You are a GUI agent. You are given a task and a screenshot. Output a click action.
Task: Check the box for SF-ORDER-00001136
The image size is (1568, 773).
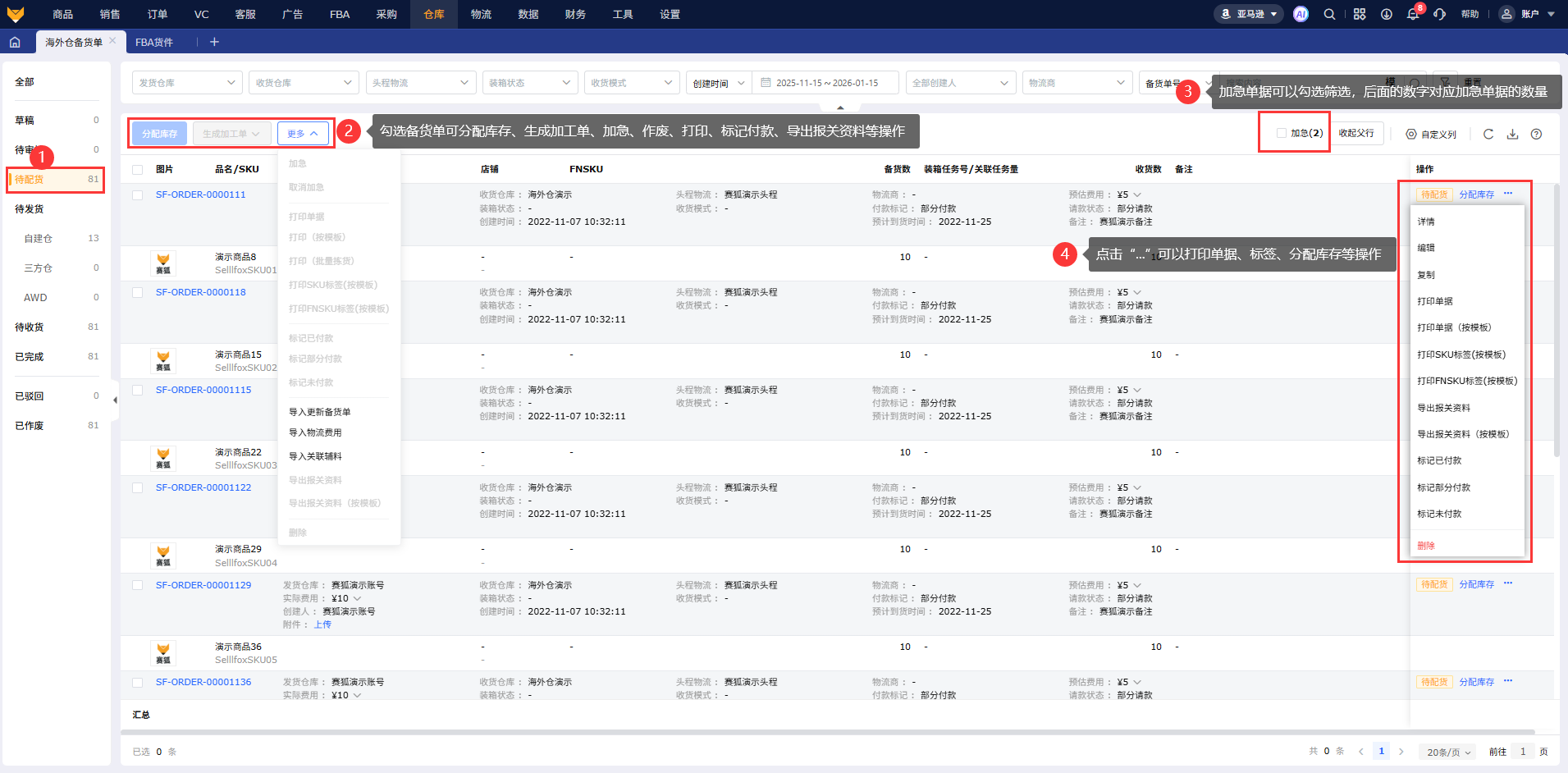tap(138, 683)
